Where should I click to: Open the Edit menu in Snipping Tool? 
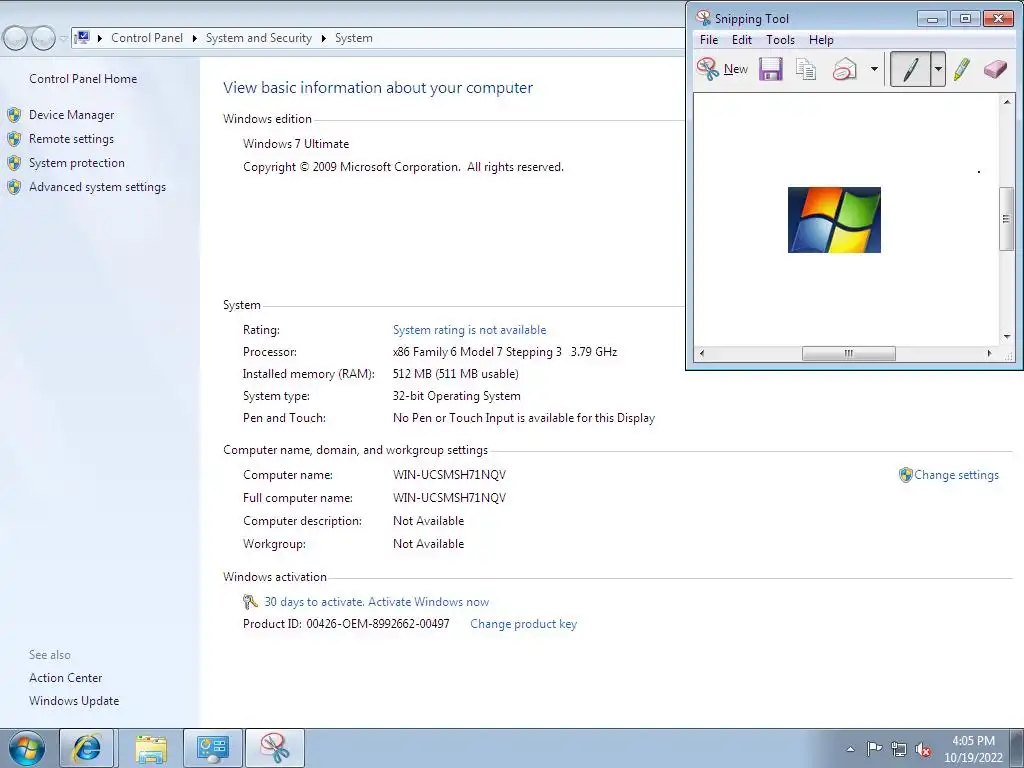pyautogui.click(x=741, y=40)
